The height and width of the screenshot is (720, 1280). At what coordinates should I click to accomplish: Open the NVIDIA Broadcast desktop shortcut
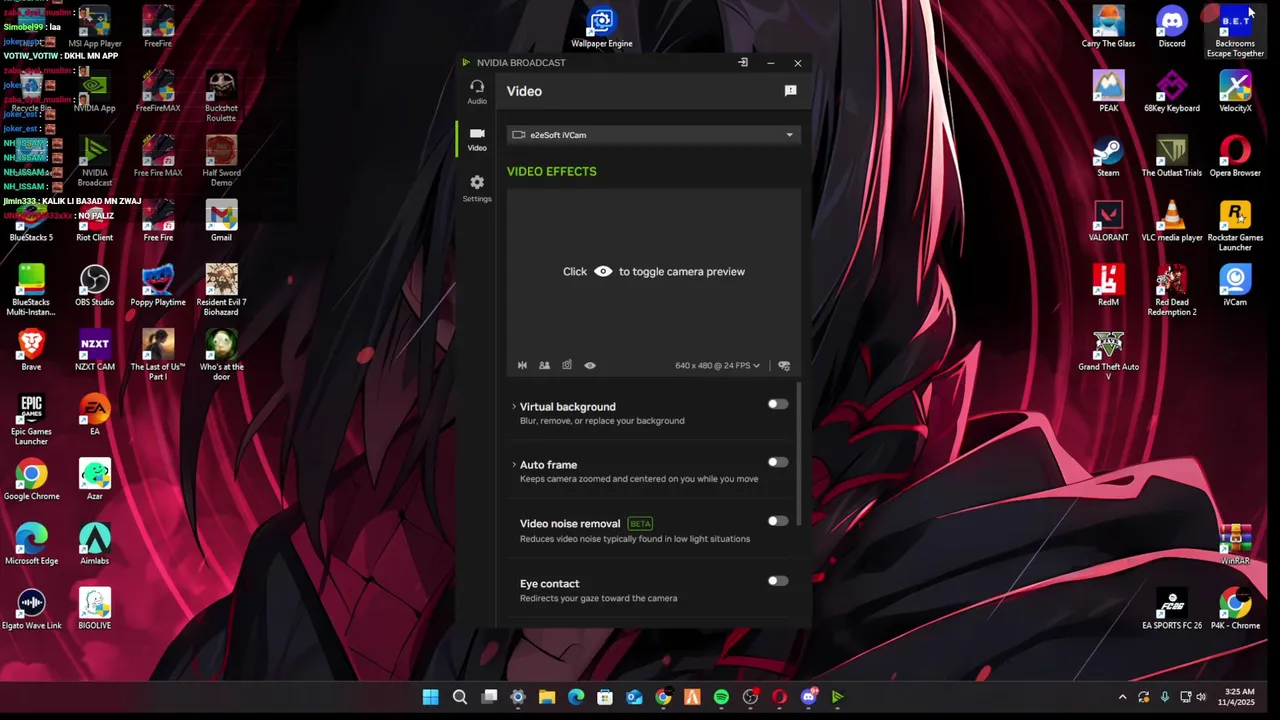[x=94, y=162]
